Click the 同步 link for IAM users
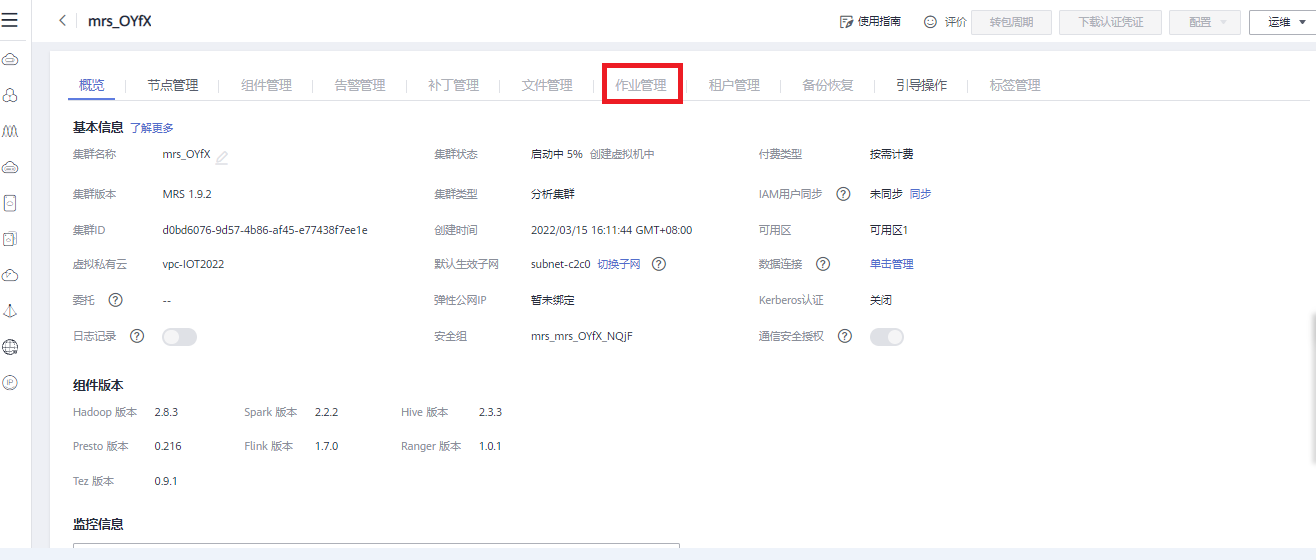Image resolution: width=1316 pixels, height=560 pixels. (x=920, y=194)
